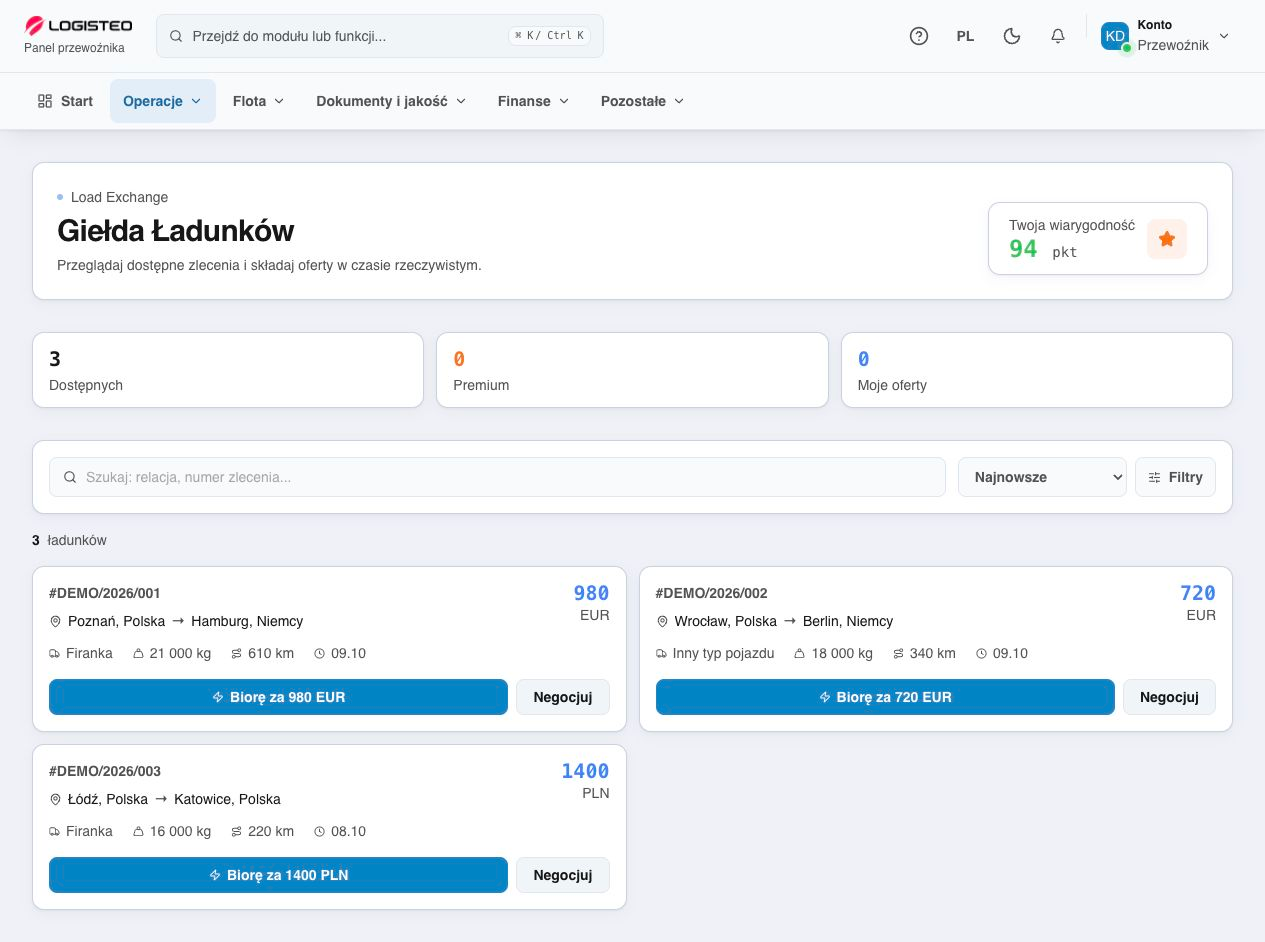Click the Moje oferty stat card
Screen dimensions: 1265x942
click(1037, 370)
